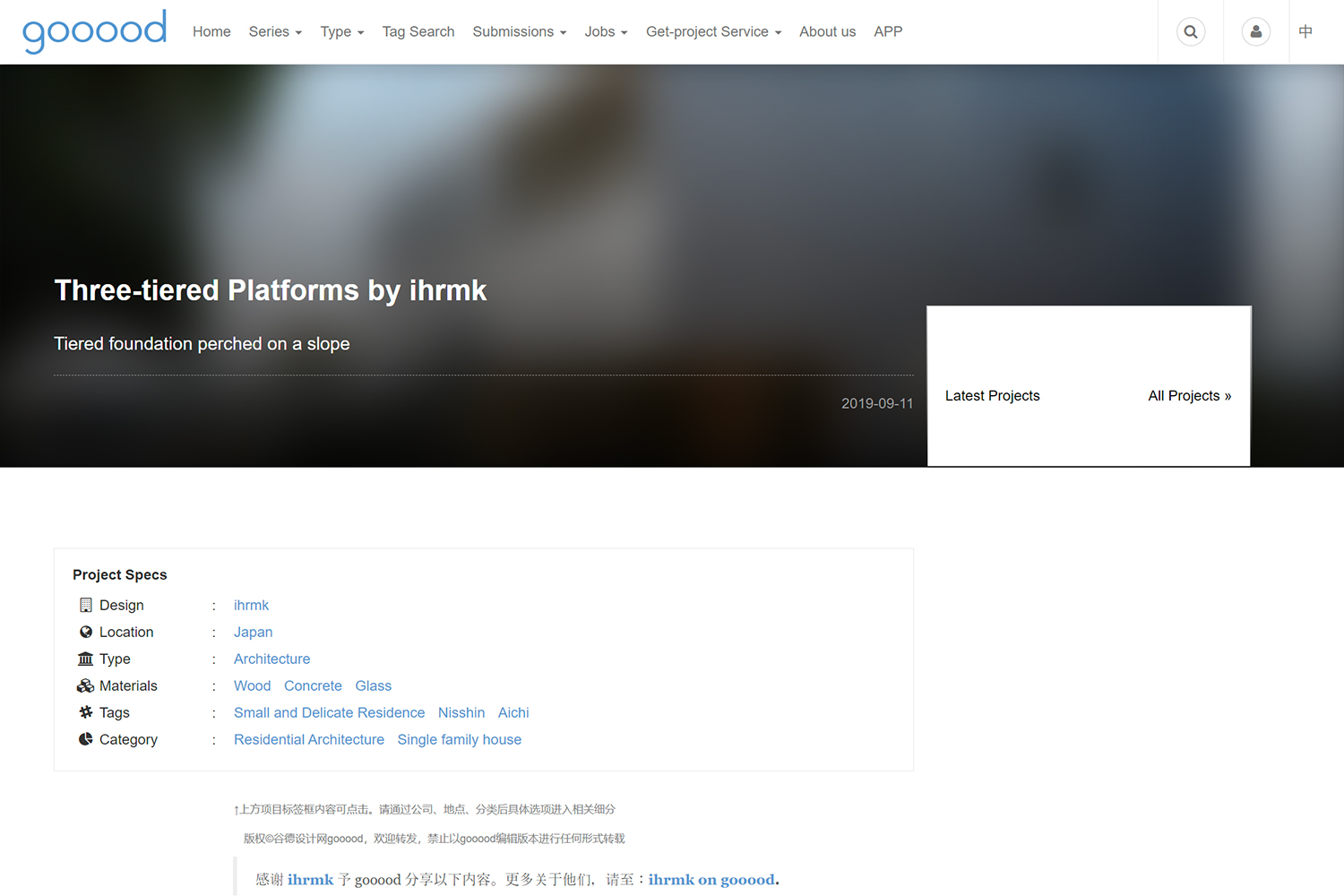Expand the Jobs dropdown menu

click(x=606, y=32)
